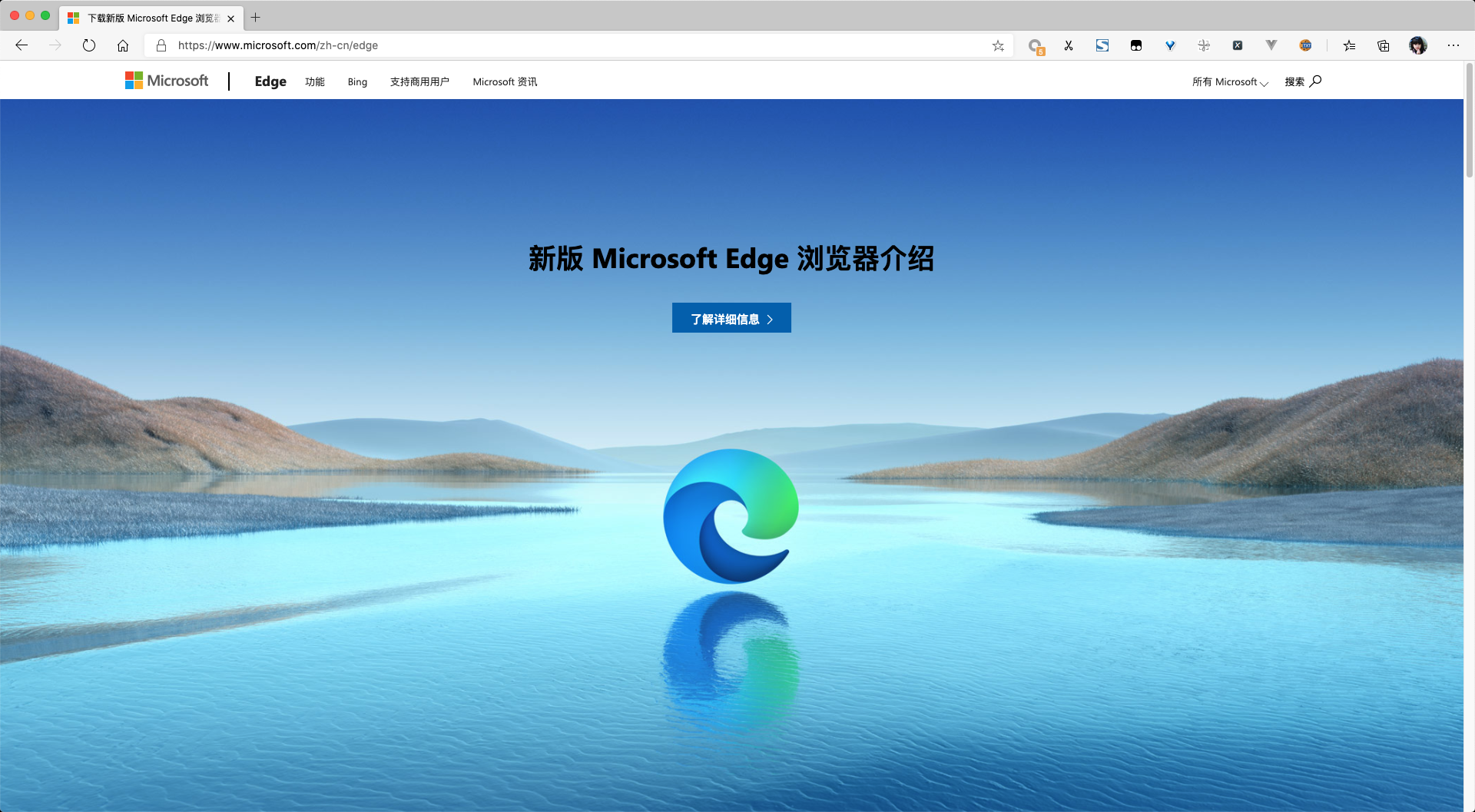Select the 下载新版 Microsoft Edge tab
The width and height of the screenshot is (1475, 812).
[151, 18]
